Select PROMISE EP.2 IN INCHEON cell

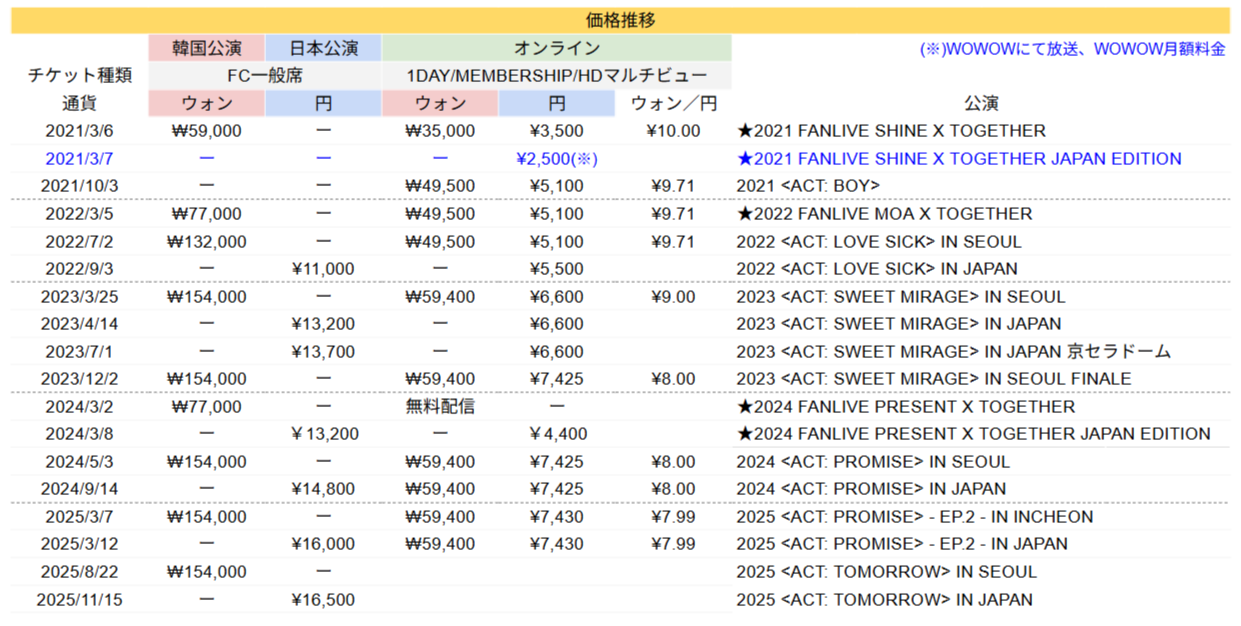[915, 517]
